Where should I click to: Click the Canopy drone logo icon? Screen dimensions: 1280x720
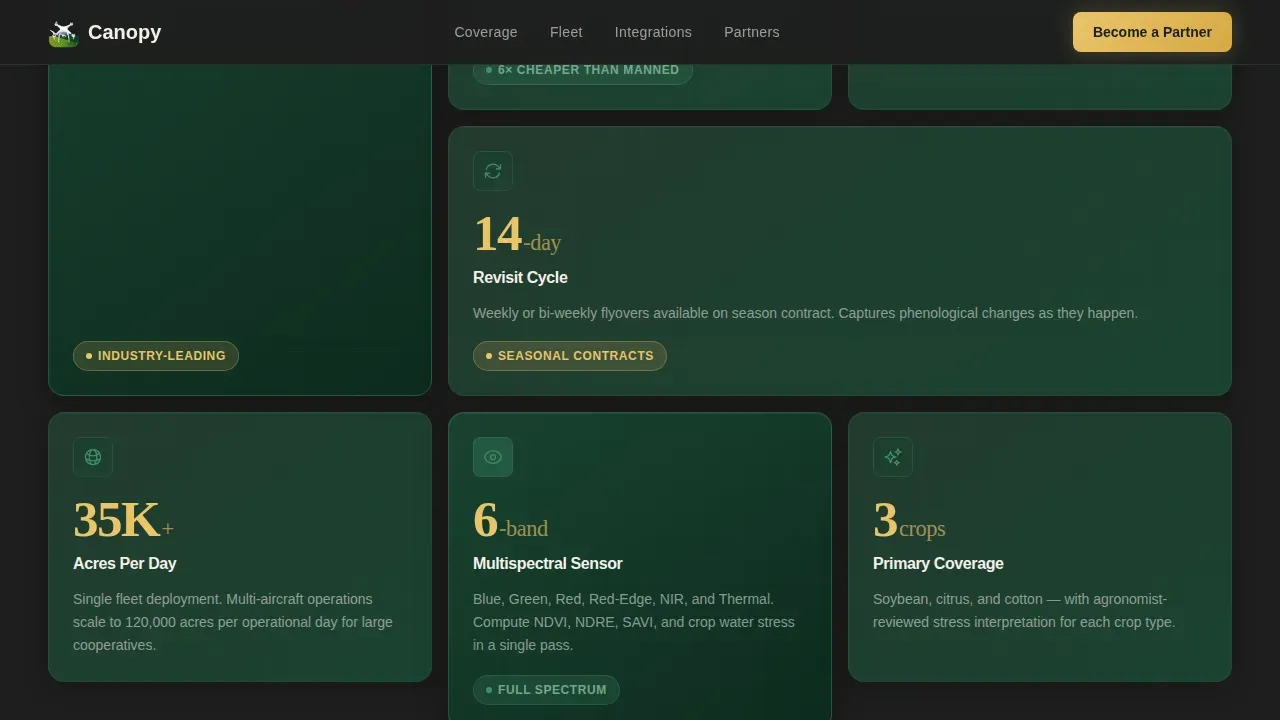tap(63, 32)
